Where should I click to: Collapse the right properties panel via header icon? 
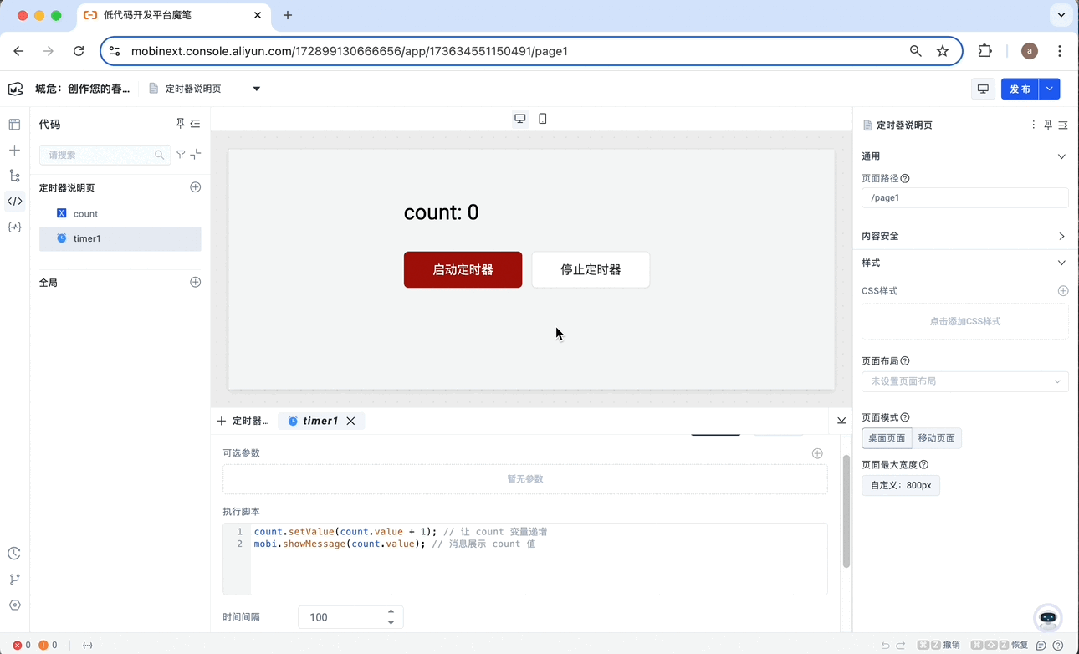pos(1063,125)
